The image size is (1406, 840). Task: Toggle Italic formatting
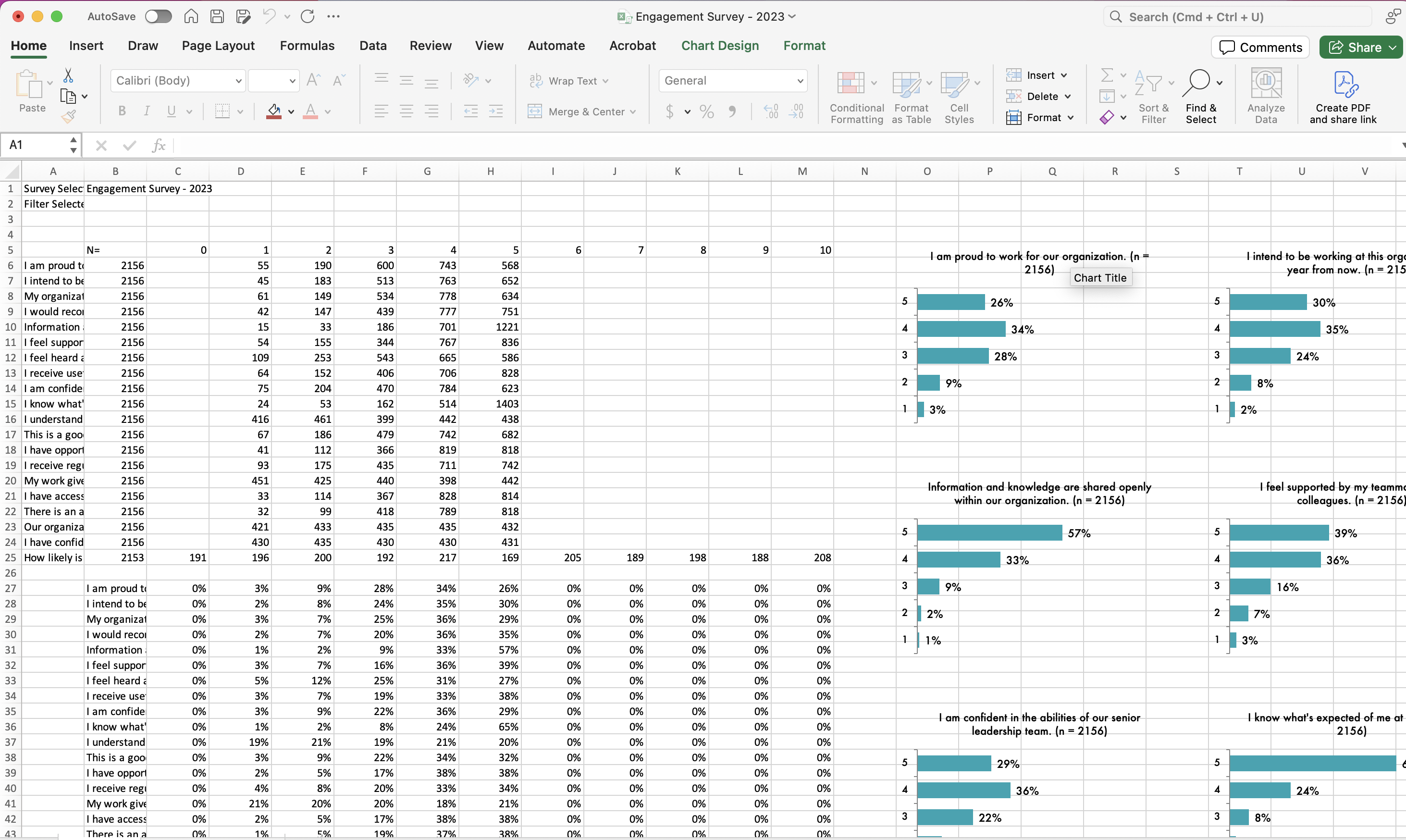click(147, 111)
